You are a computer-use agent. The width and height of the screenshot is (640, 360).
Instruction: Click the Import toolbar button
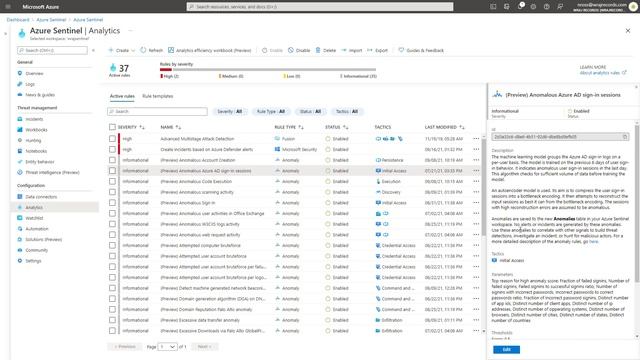click(351, 50)
